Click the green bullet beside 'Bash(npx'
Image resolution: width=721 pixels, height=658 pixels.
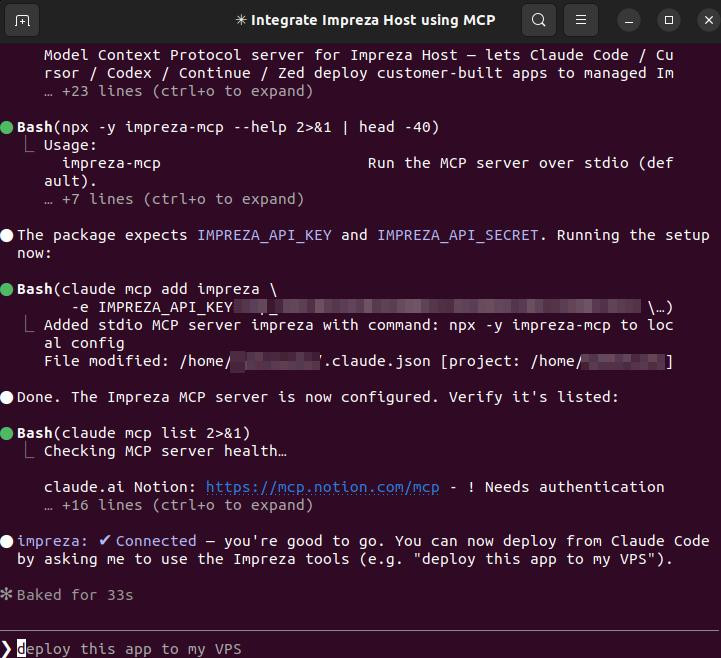[7, 127]
